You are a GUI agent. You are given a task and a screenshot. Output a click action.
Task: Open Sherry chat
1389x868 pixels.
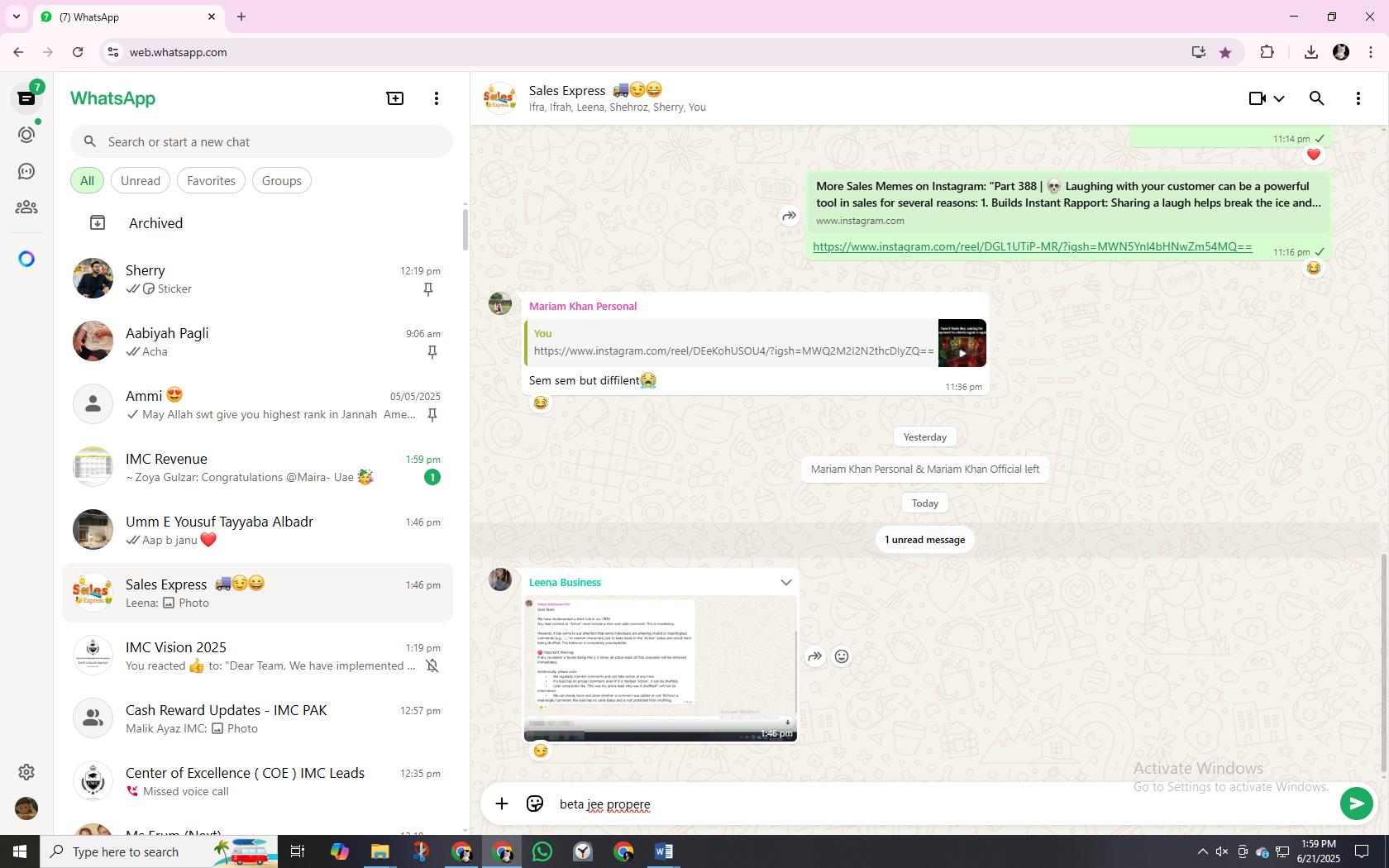coord(258,279)
